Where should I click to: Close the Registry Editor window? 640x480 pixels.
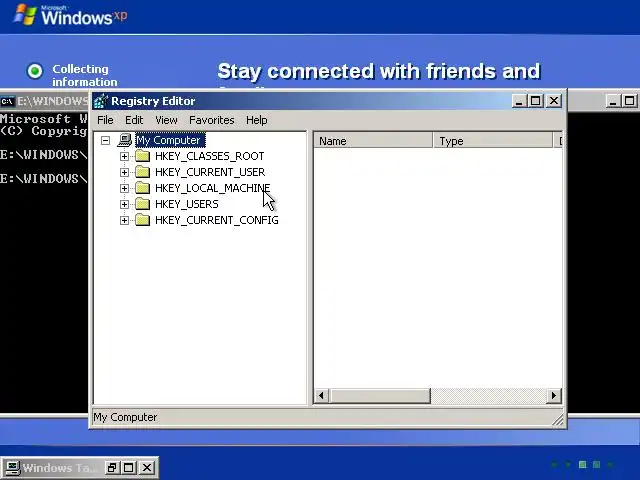(554, 101)
